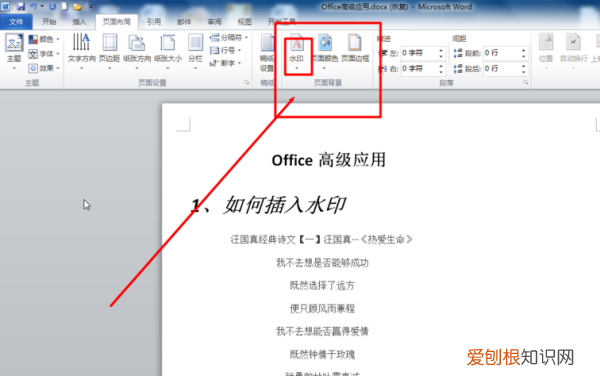The height and width of the screenshot is (376, 600).
Task: Select Page Layout (页面布局) tab
Action: pos(117,22)
